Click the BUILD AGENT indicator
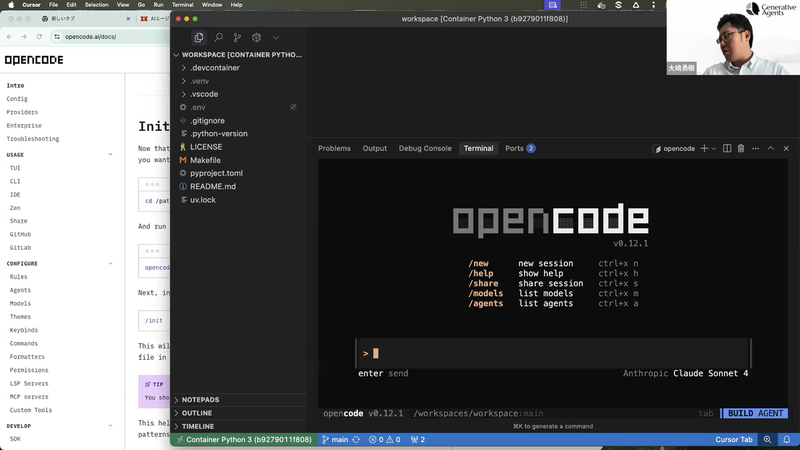This screenshot has height=450, width=800. [x=755, y=413]
